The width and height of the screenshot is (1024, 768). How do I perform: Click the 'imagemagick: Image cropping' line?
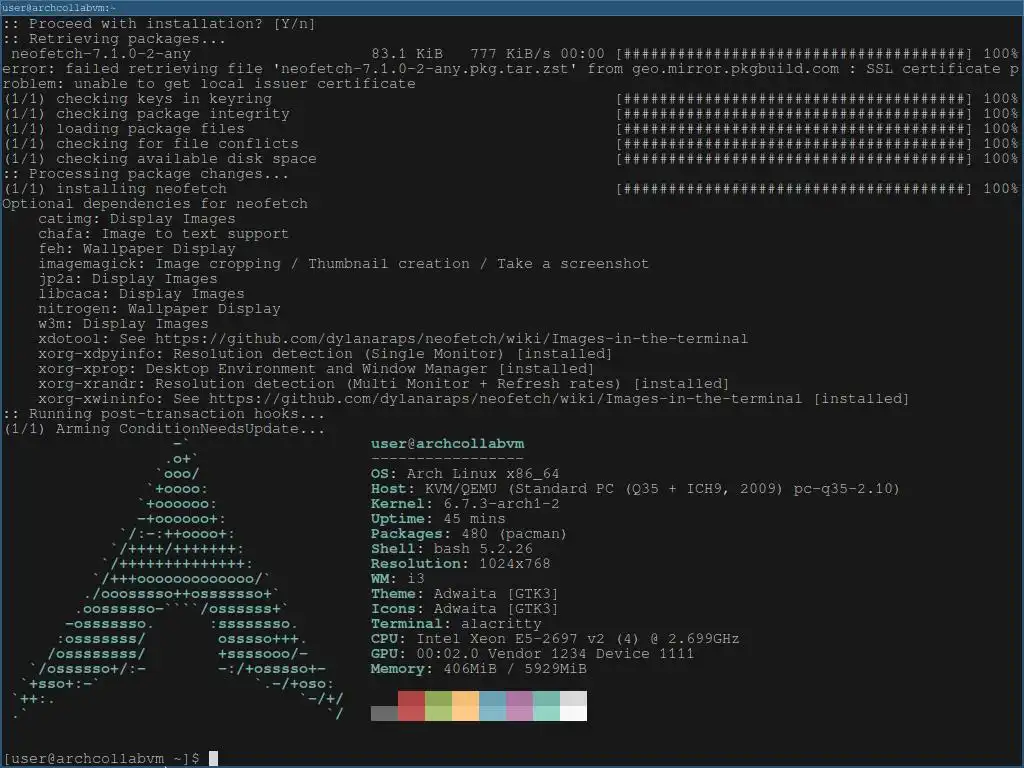pos(344,264)
